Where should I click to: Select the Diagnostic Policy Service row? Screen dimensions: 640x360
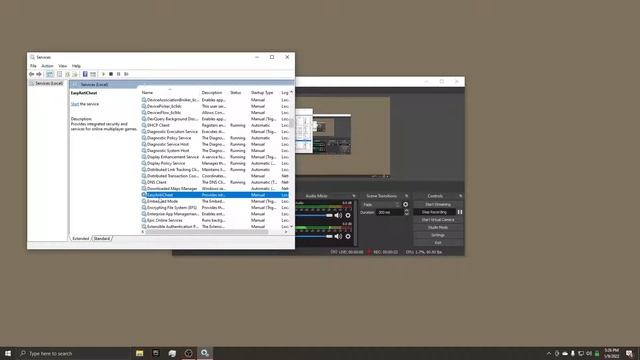[x=215, y=138]
